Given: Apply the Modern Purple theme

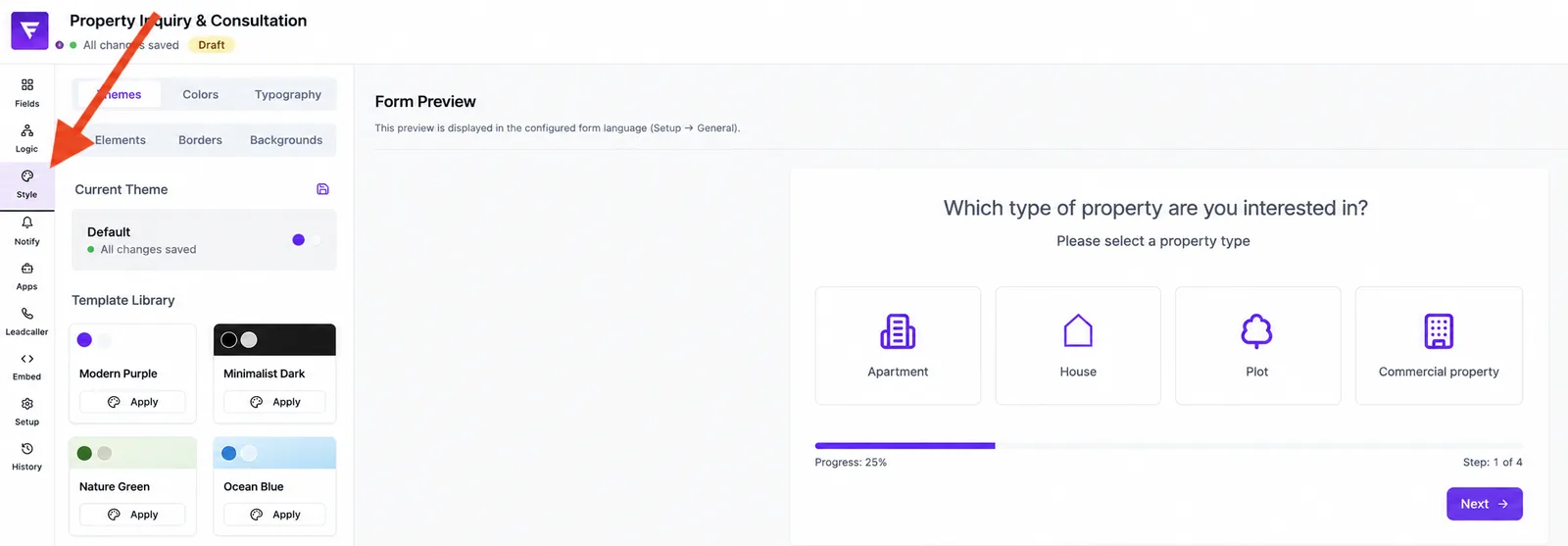Looking at the screenshot, I should click(132, 402).
